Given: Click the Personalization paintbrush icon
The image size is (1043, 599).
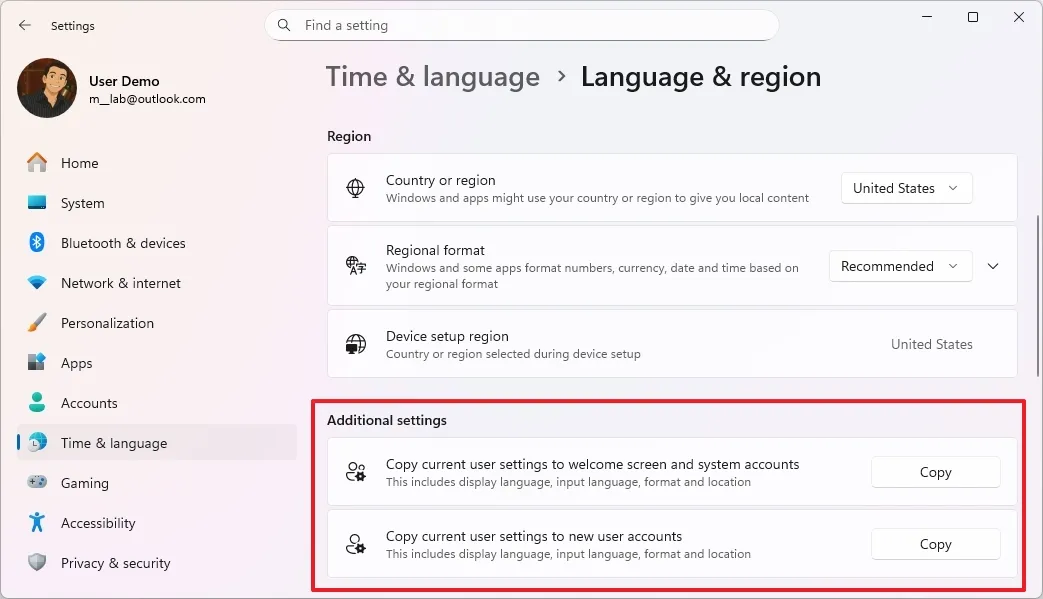Looking at the screenshot, I should 37,323.
